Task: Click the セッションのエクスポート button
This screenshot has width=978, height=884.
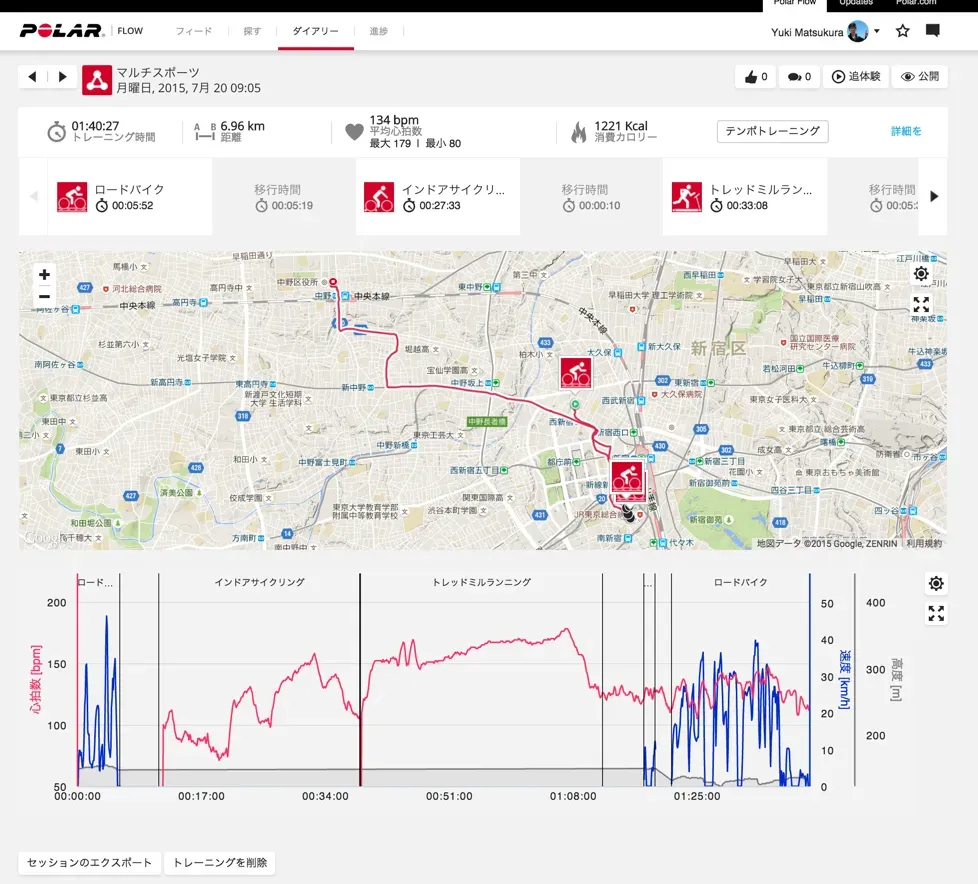Action: (90, 863)
